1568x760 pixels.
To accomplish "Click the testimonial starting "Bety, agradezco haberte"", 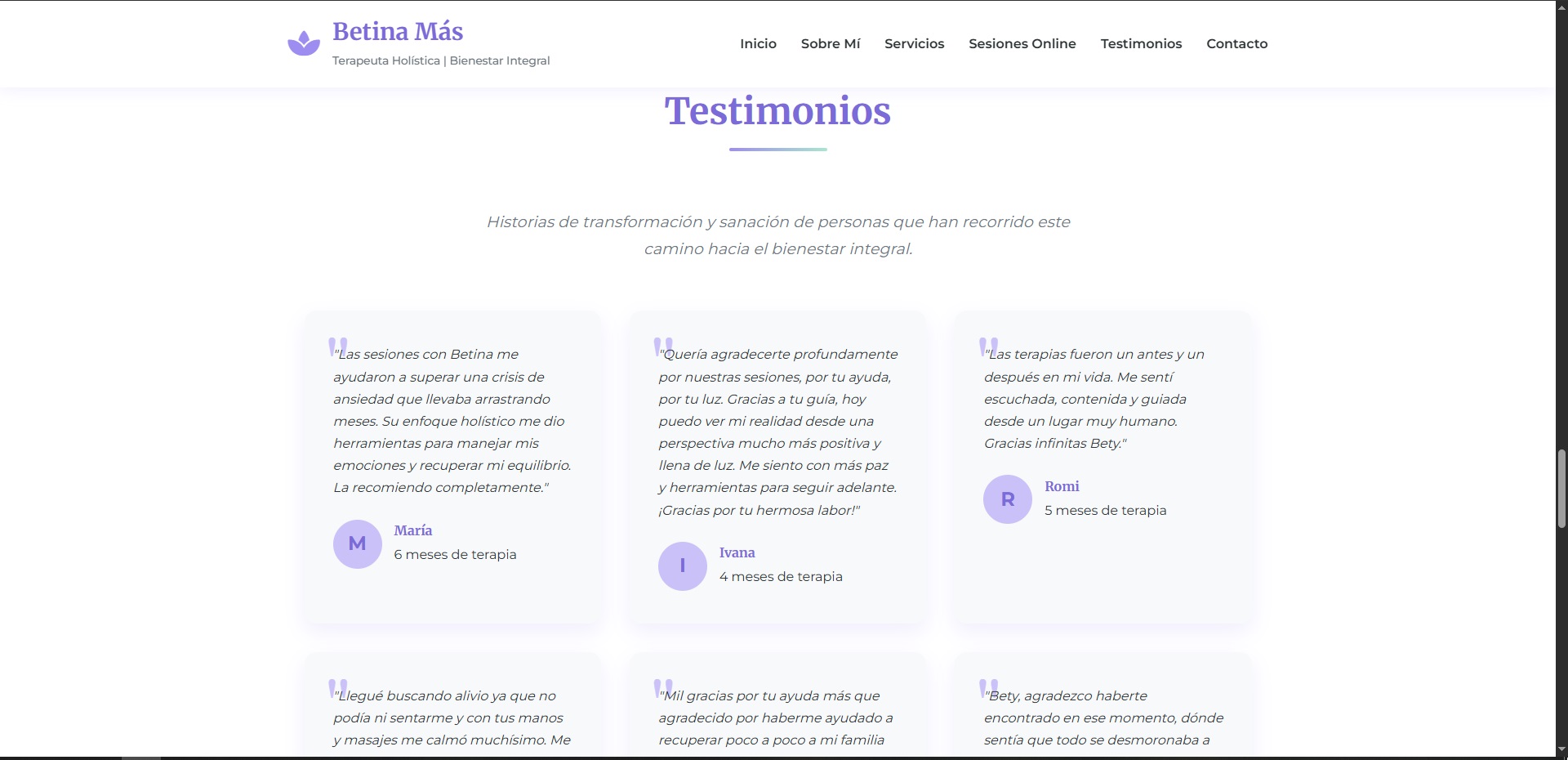I will 1103,718.
